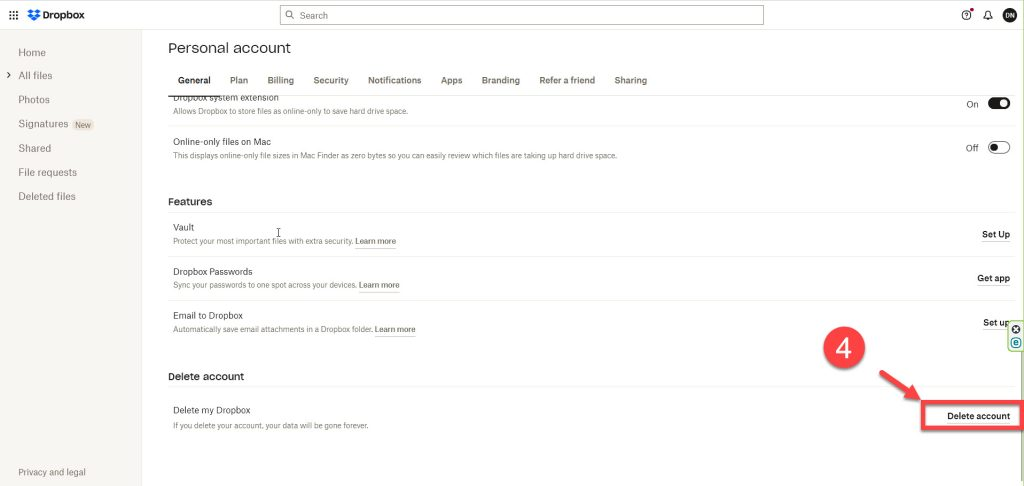Switch to the Sharing tab
The width and height of the screenshot is (1024, 486).
click(631, 80)
